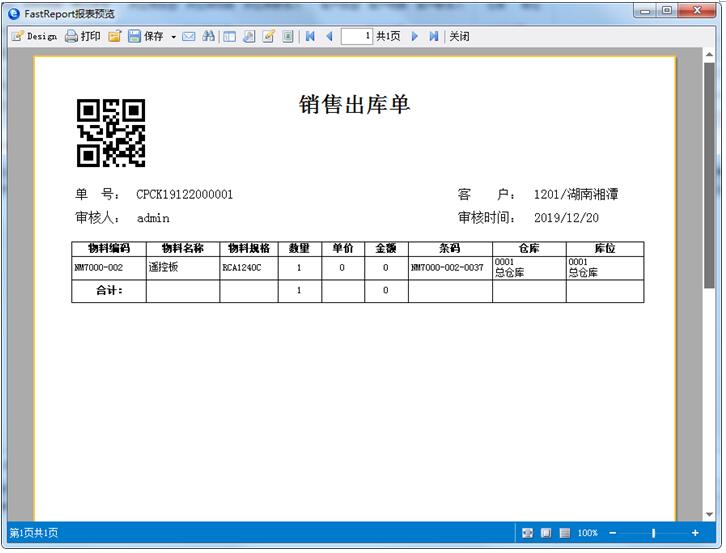Screen dimensions: 726x553
Task: Click the QR code image
Action: point(111,133)
